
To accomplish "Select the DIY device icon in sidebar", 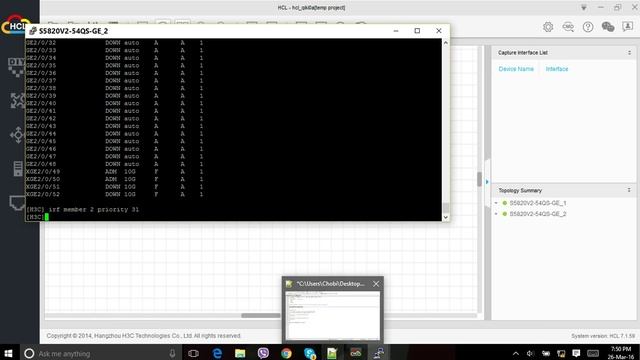I will (x=16, y=67).
